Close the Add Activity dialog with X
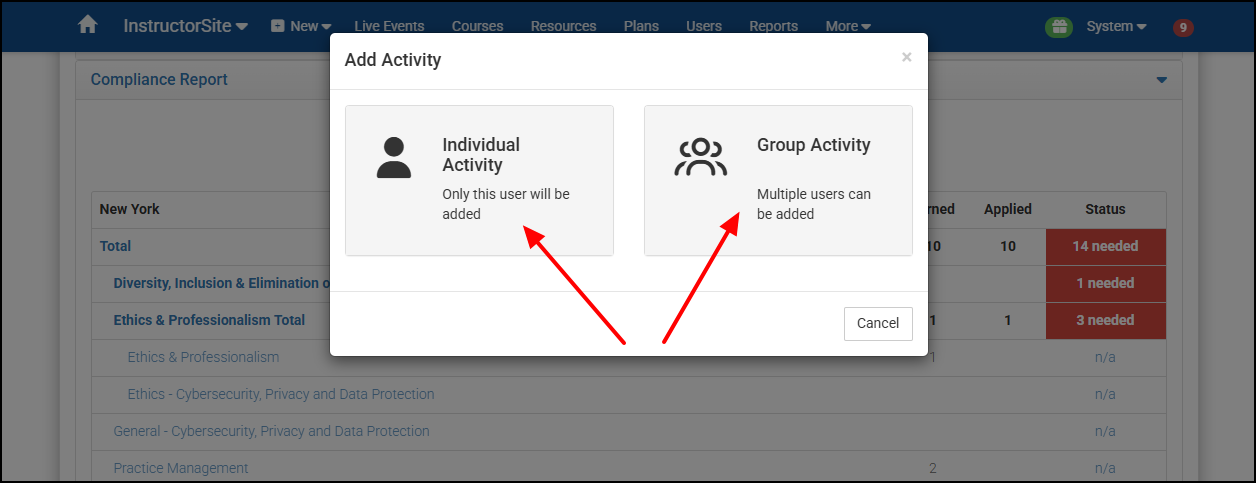 coord(907,57)
